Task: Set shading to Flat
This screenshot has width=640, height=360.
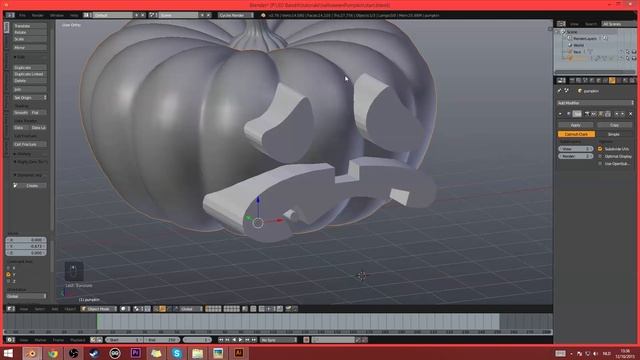Action: [38, 112]
